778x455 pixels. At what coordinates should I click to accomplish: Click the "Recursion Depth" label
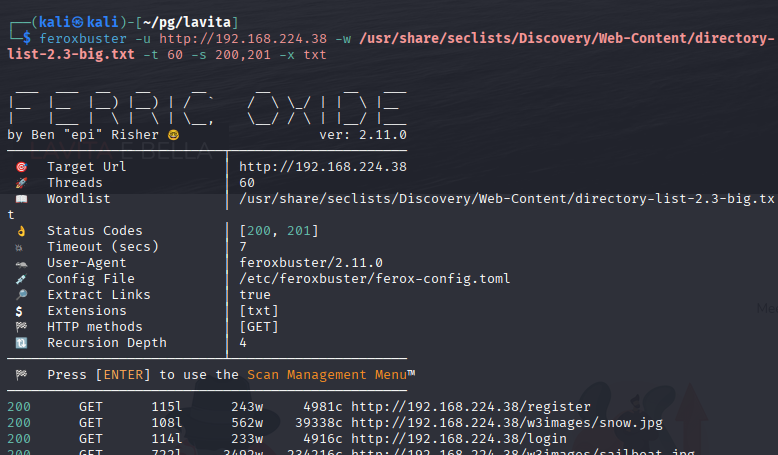tap(107, 343)
